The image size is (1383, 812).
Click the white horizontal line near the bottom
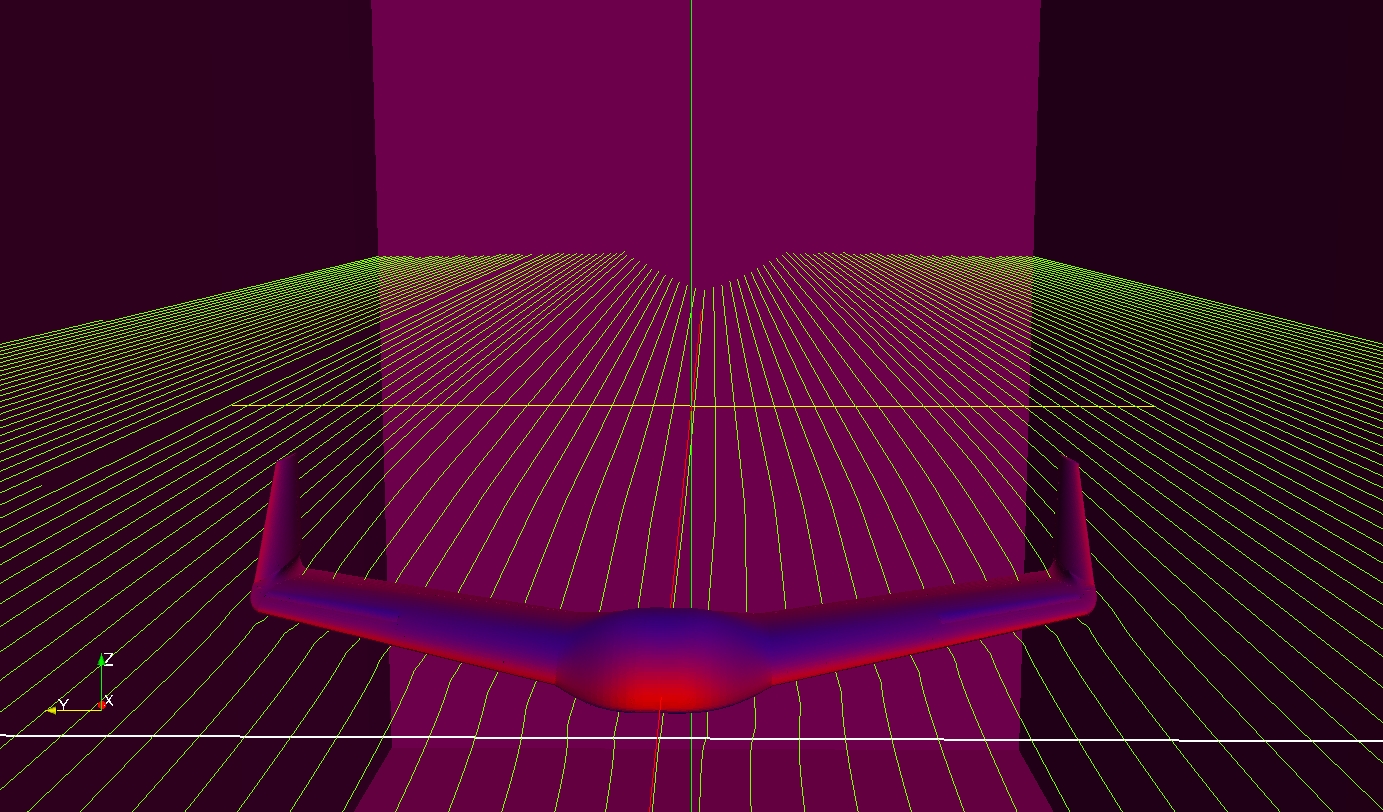click(200, 736)
